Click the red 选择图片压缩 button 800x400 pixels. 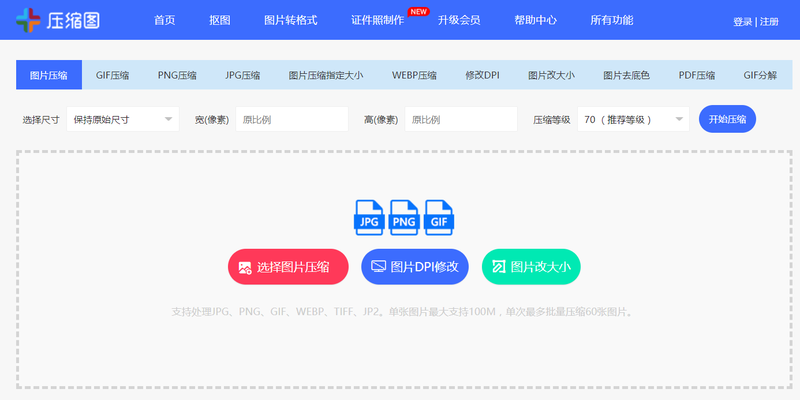pos(288,267)
